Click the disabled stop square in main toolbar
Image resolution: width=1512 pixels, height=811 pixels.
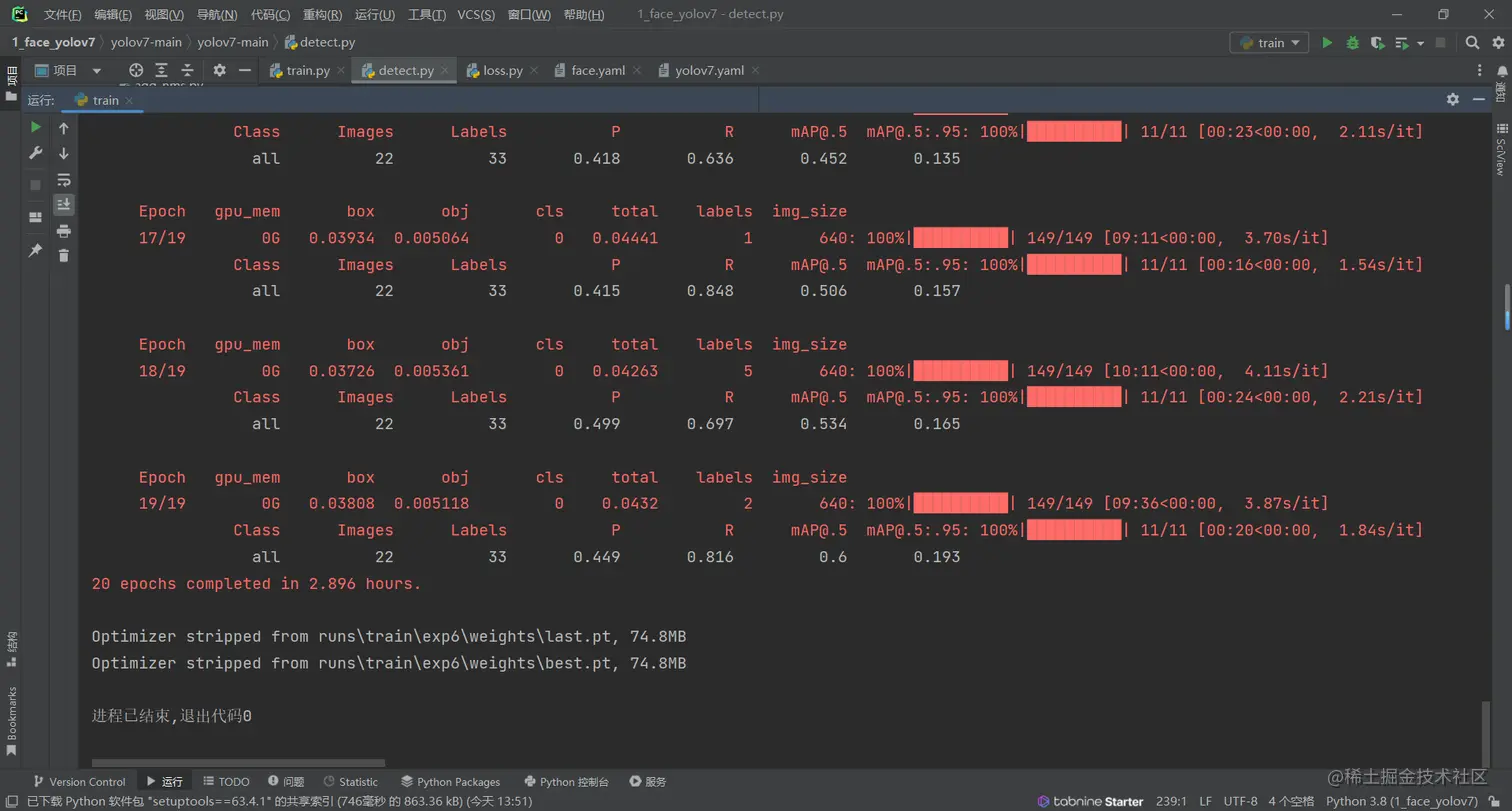click(1440, 43)
